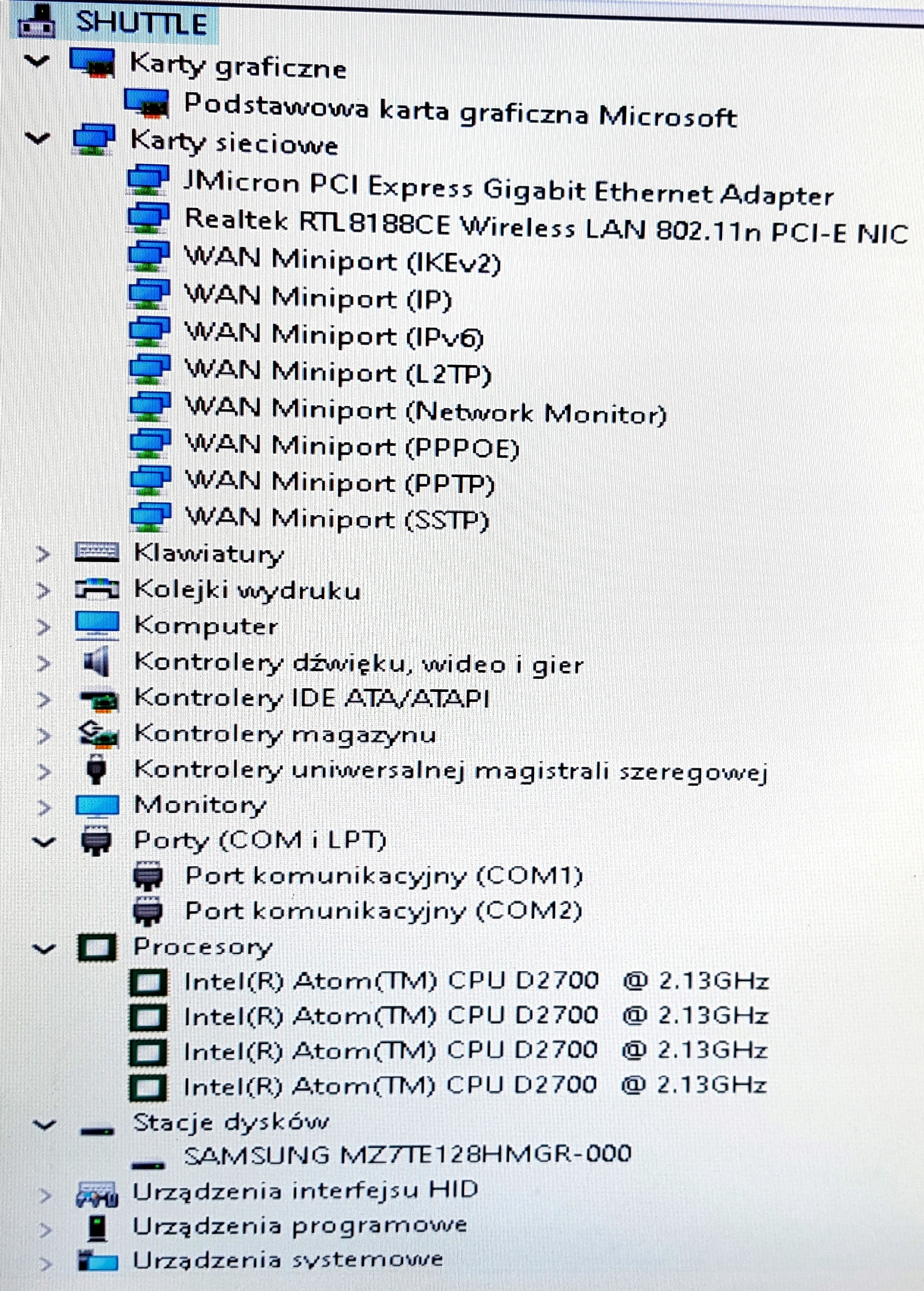Click the Urządzenia programowe icon

(x=97, y=1228)
